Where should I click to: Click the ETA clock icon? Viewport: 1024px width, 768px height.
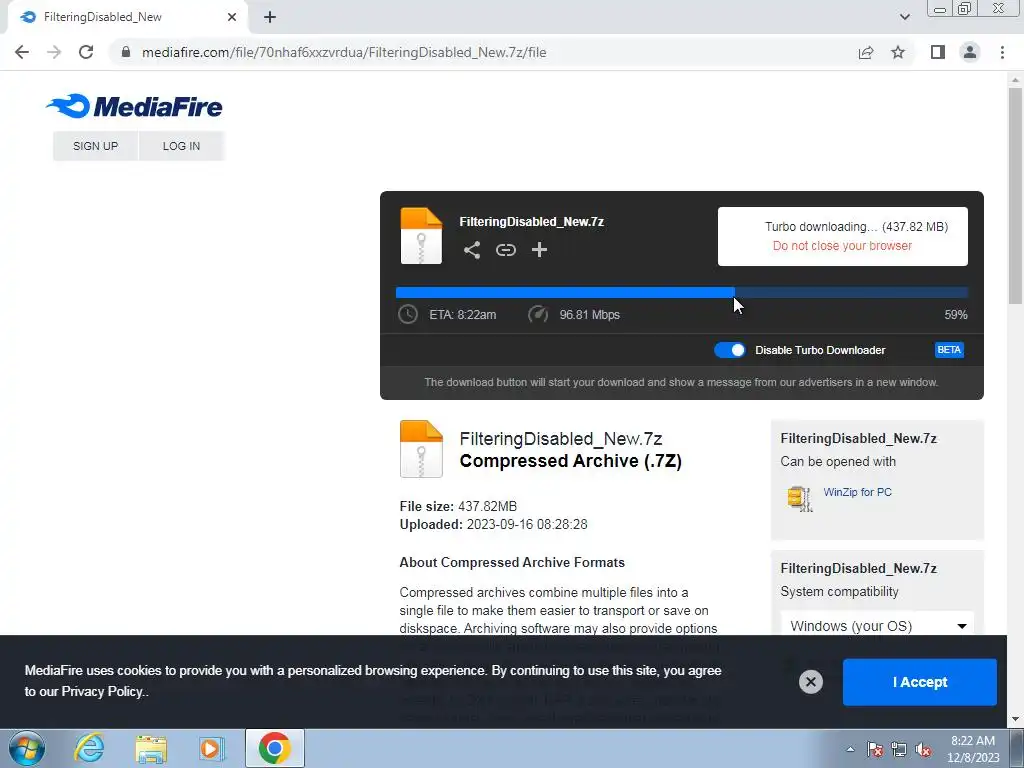(408, 314)
